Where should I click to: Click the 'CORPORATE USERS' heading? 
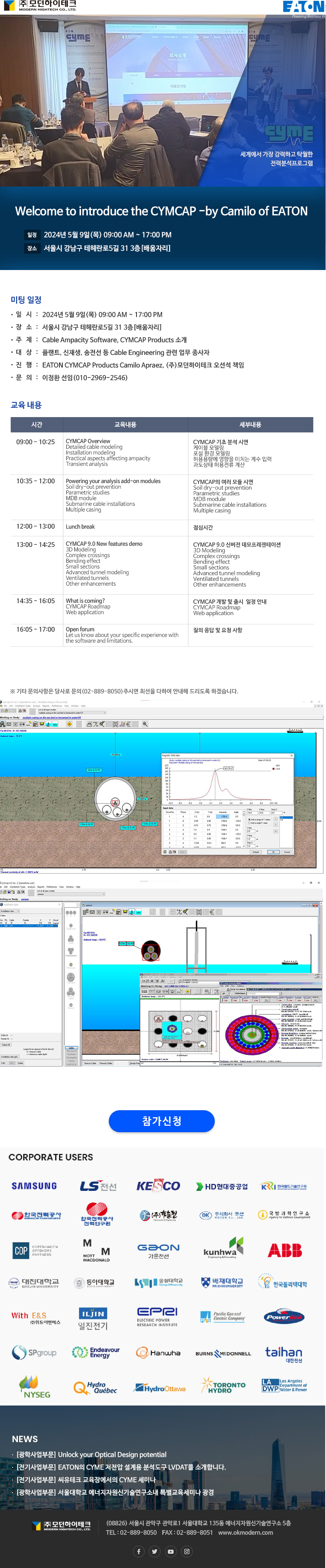(x=51, y=1157)
